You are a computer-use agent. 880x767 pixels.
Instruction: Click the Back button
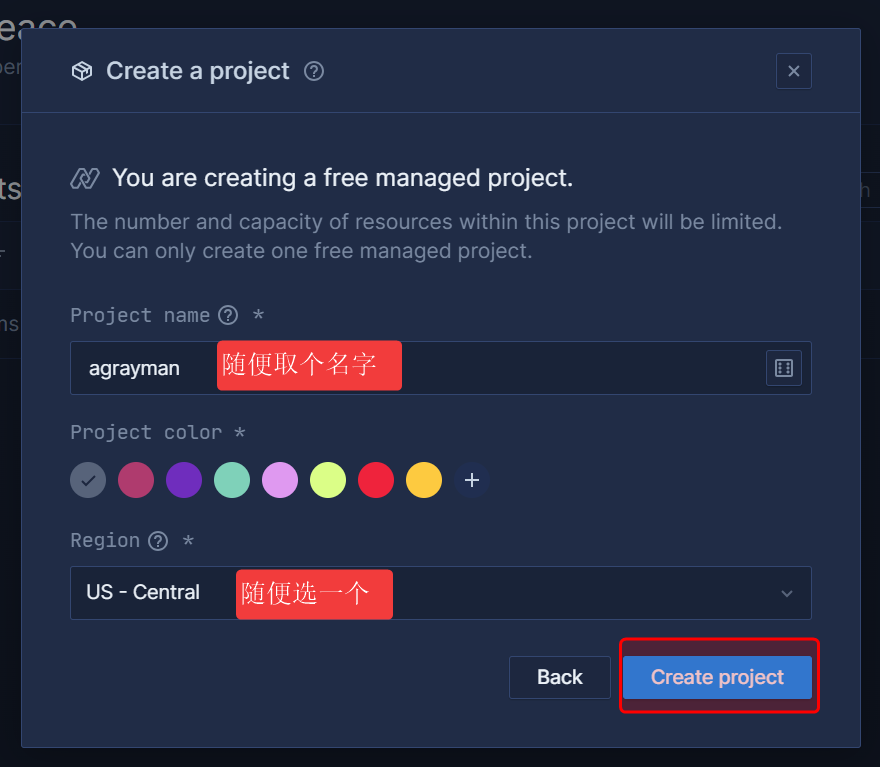pos(559,677)
